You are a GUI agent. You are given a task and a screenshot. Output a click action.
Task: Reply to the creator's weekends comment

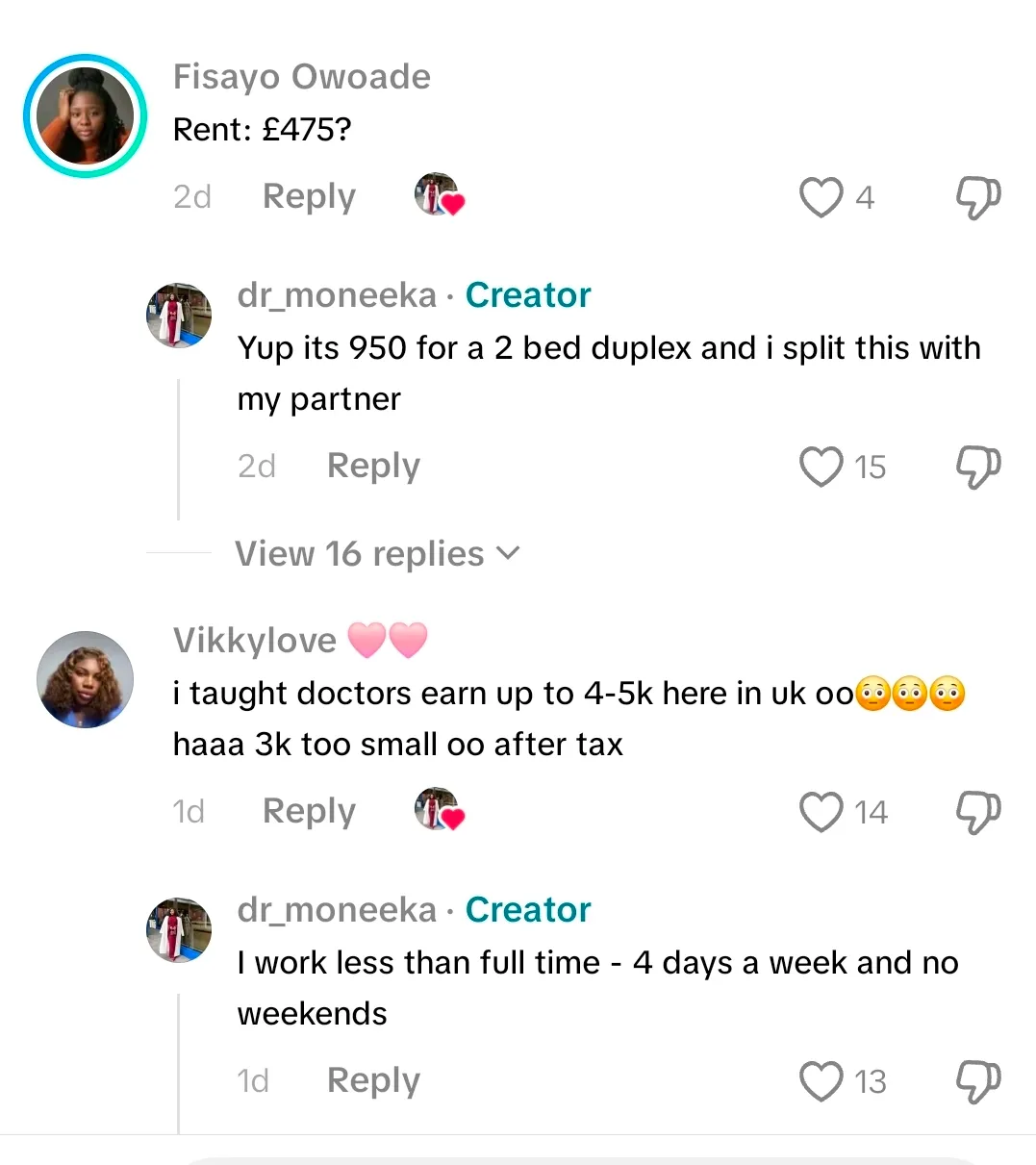click(x=373, y=1080)
